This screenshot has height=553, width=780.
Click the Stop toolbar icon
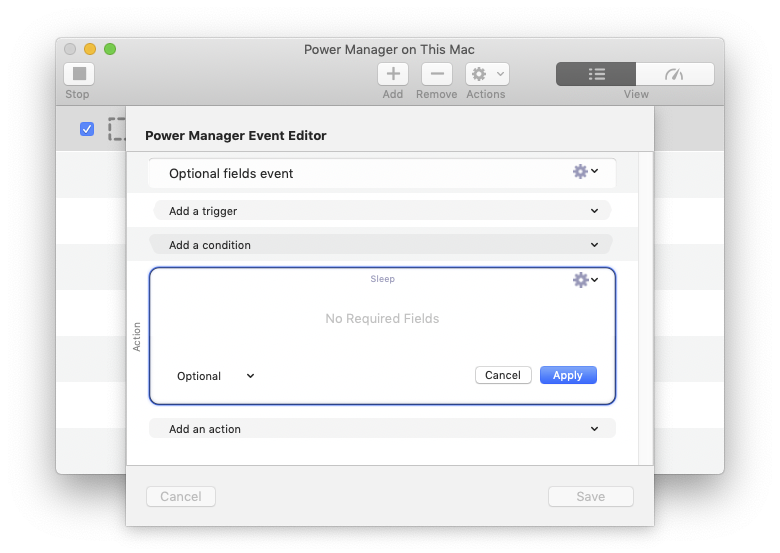(x=79, y=74)
